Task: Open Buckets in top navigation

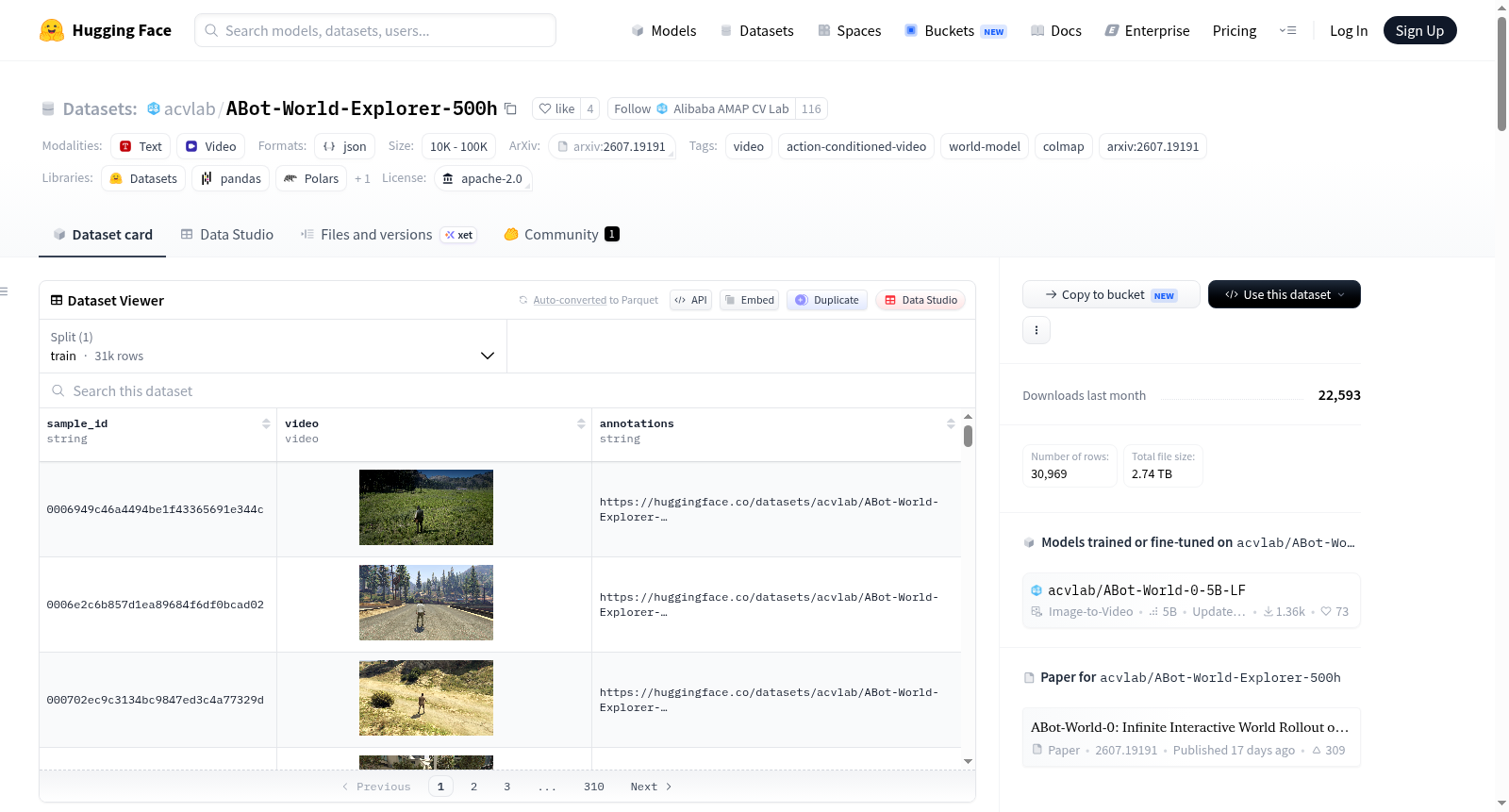Action: click(x=955, y=30)
